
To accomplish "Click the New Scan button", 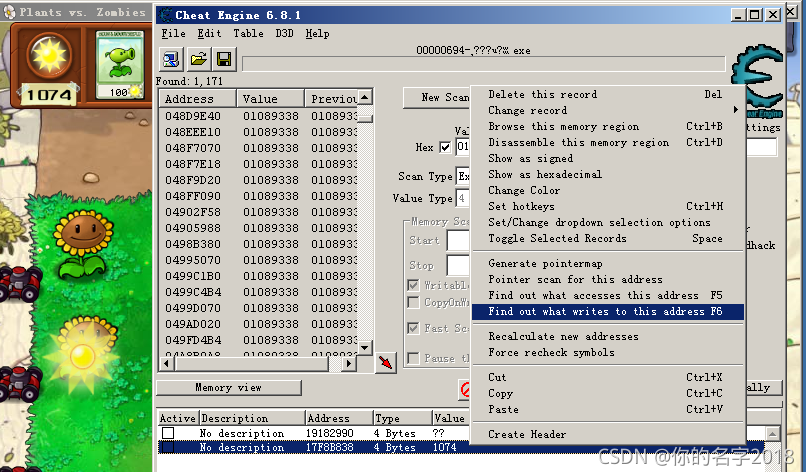I will coord(437,97).
